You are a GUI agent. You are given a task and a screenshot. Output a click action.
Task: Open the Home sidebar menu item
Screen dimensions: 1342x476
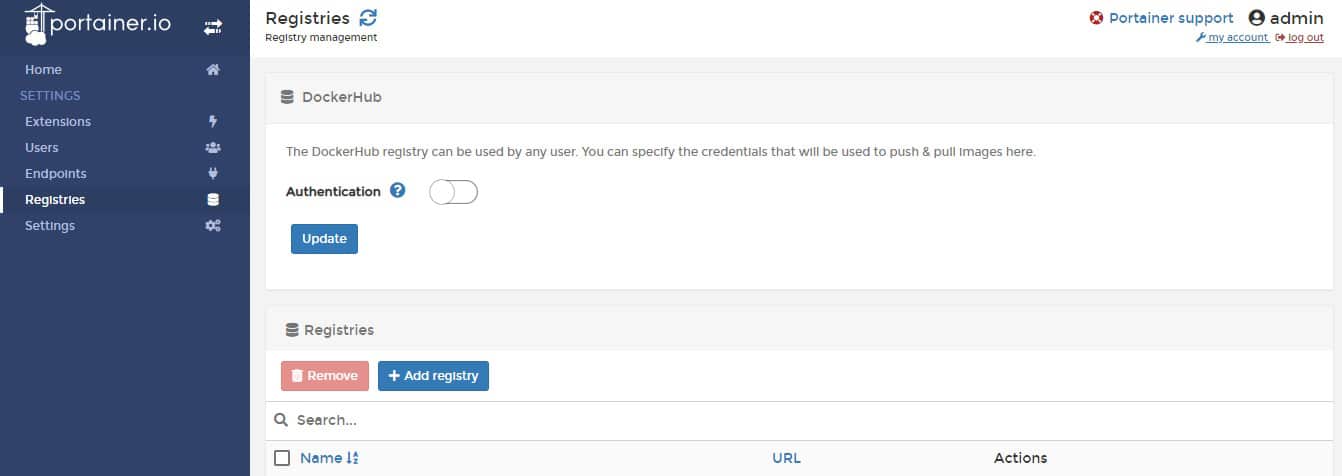click(43, 70)
